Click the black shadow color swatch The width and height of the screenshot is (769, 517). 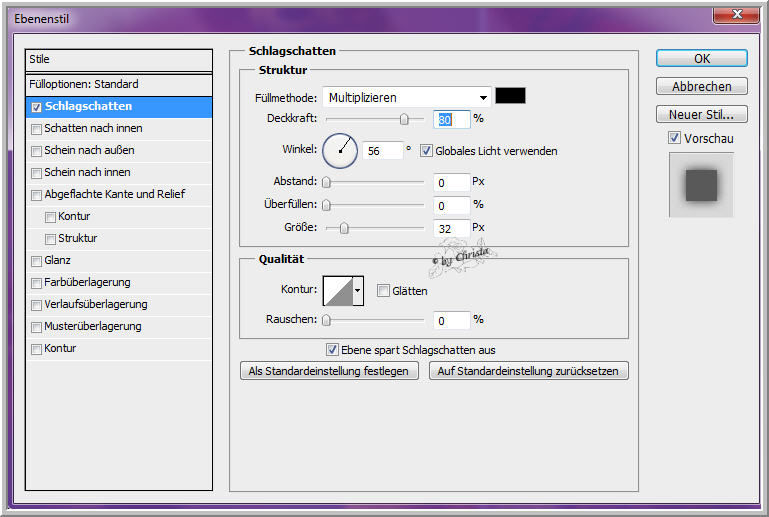point(510,96)
